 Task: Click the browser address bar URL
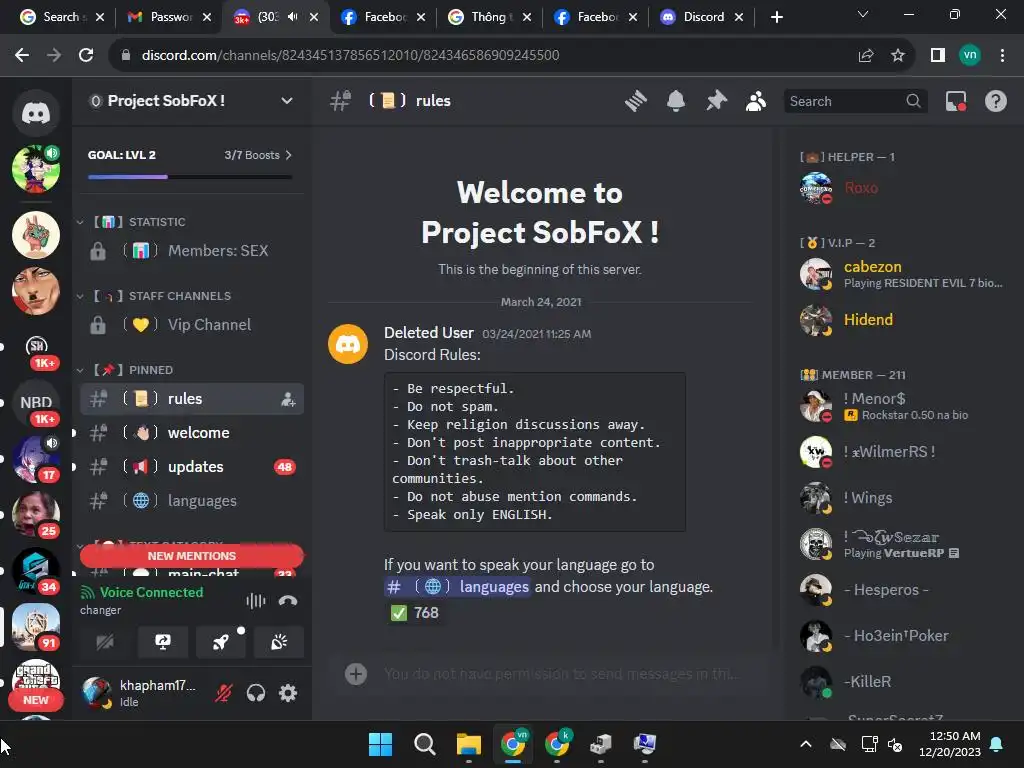point(350,56)
